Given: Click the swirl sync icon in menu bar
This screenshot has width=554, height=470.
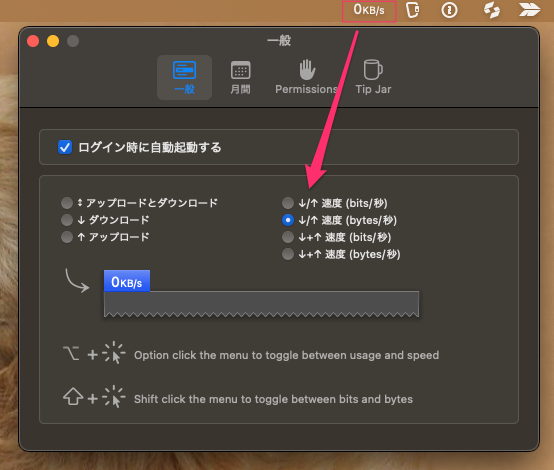Looking at the screenshot, I should (491, 10).
